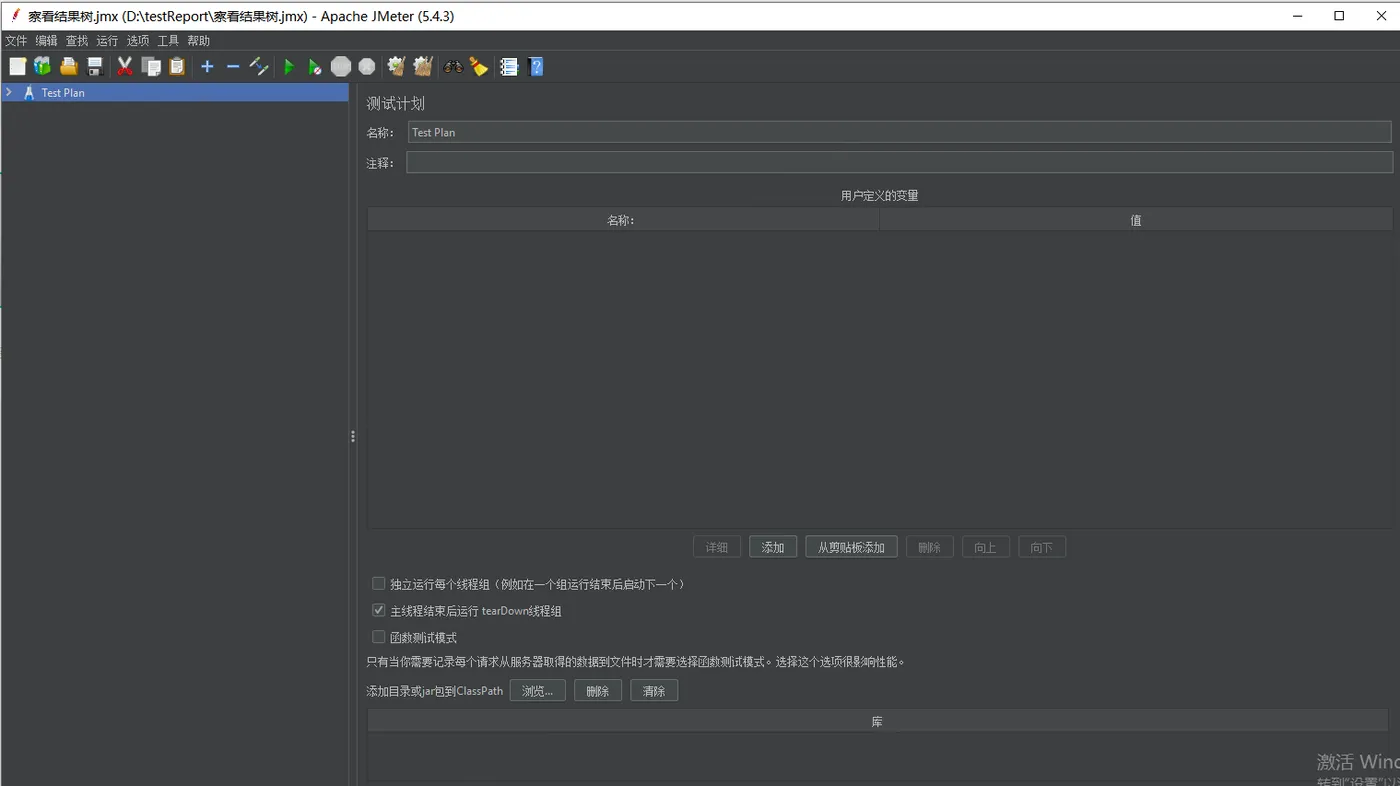Click the 名称 column header in variables table

coord(623,220)
